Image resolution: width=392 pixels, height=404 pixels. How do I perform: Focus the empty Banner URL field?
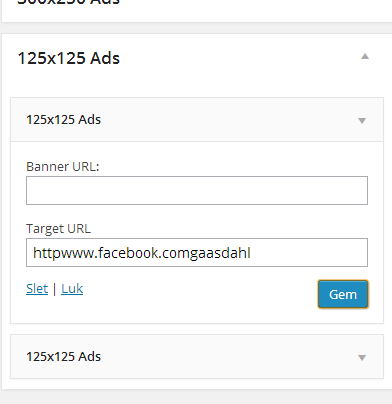197,190
